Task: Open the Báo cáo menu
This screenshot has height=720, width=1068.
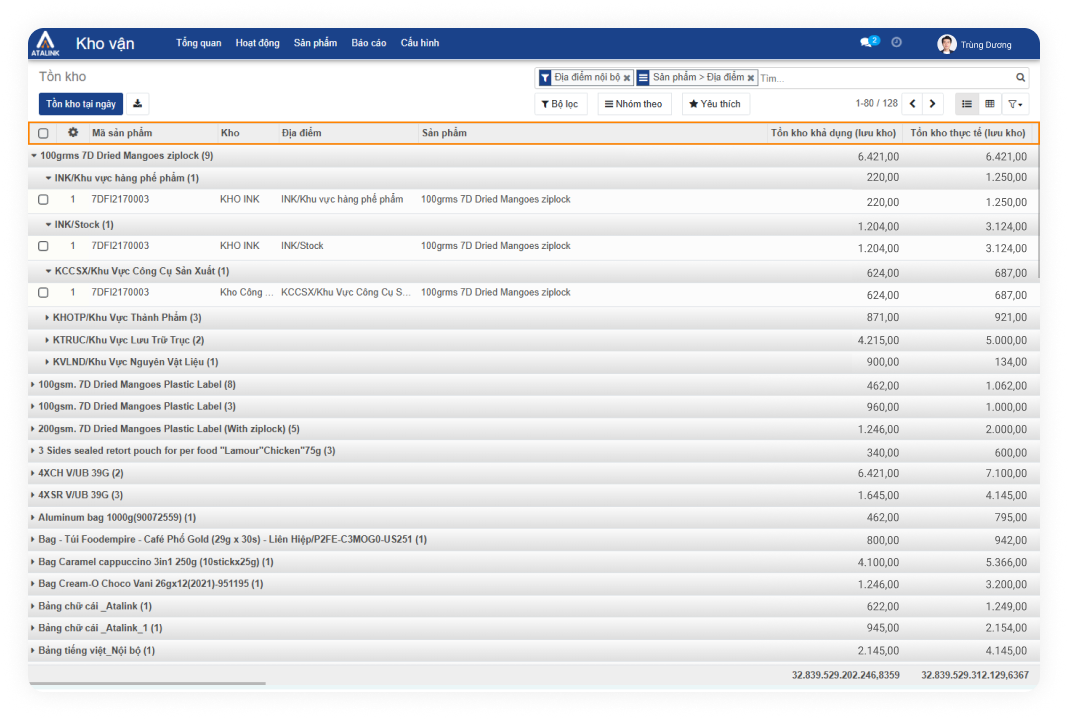Action: (x=368, y=43)
